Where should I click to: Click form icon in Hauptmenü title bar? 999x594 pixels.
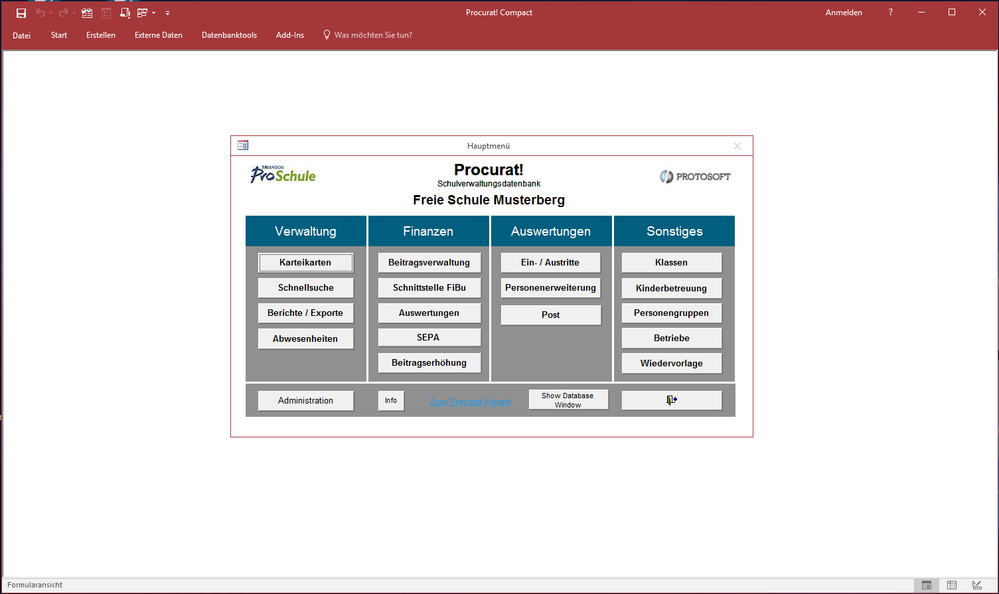pyautogui.click(x=243, y=145)
